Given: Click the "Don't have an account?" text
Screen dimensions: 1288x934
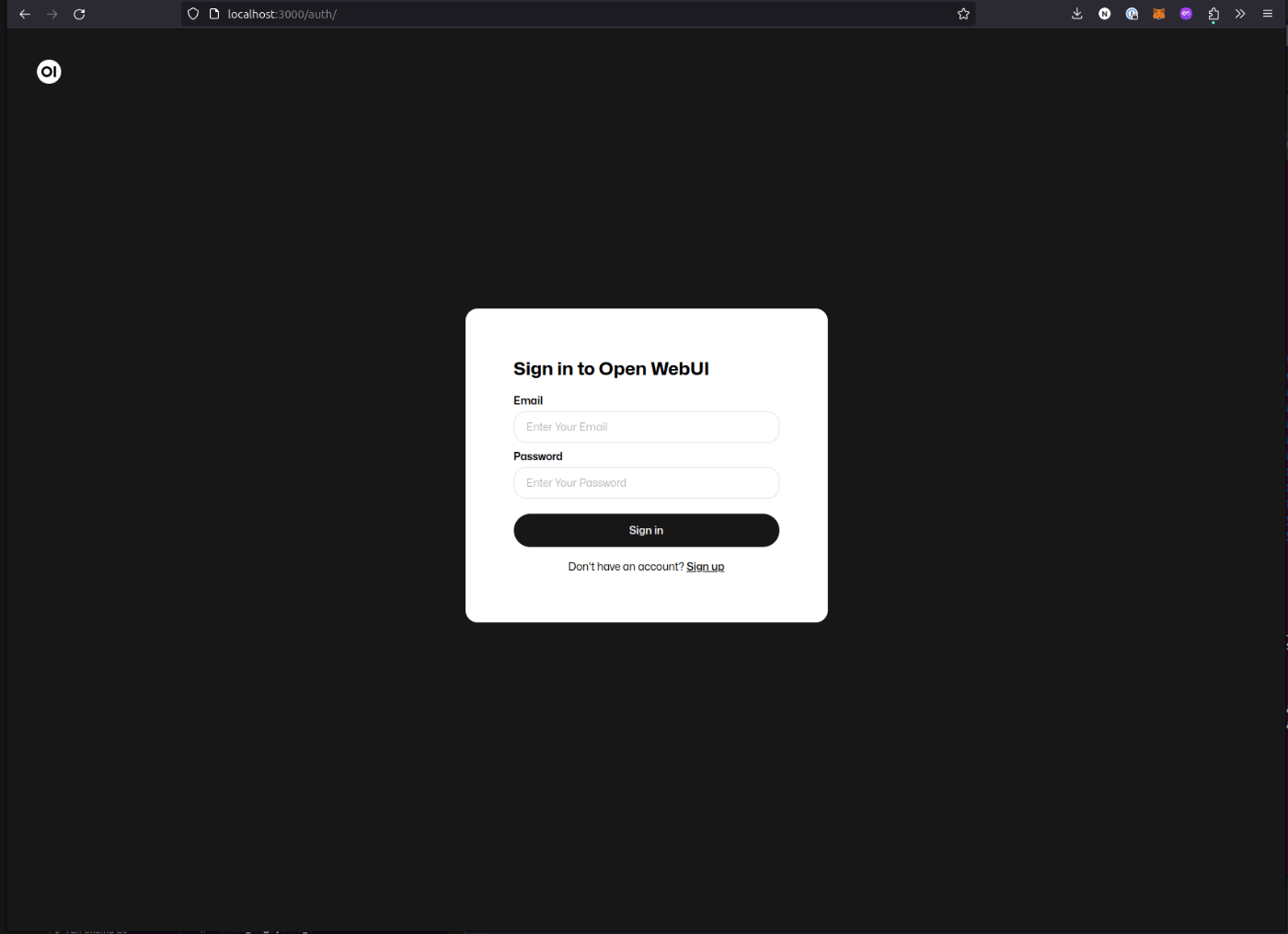Looking at the screenshot, I should [626, 567].
